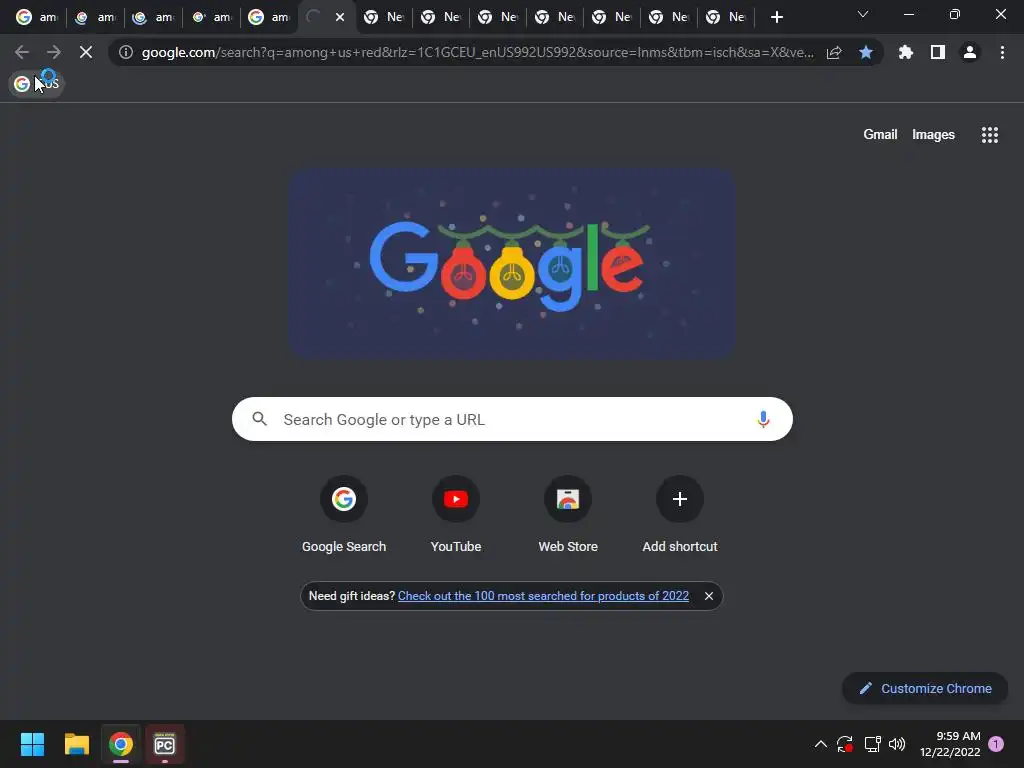Open the Windows Start menu
The image size is (1024, 768).
coord(32,744)
